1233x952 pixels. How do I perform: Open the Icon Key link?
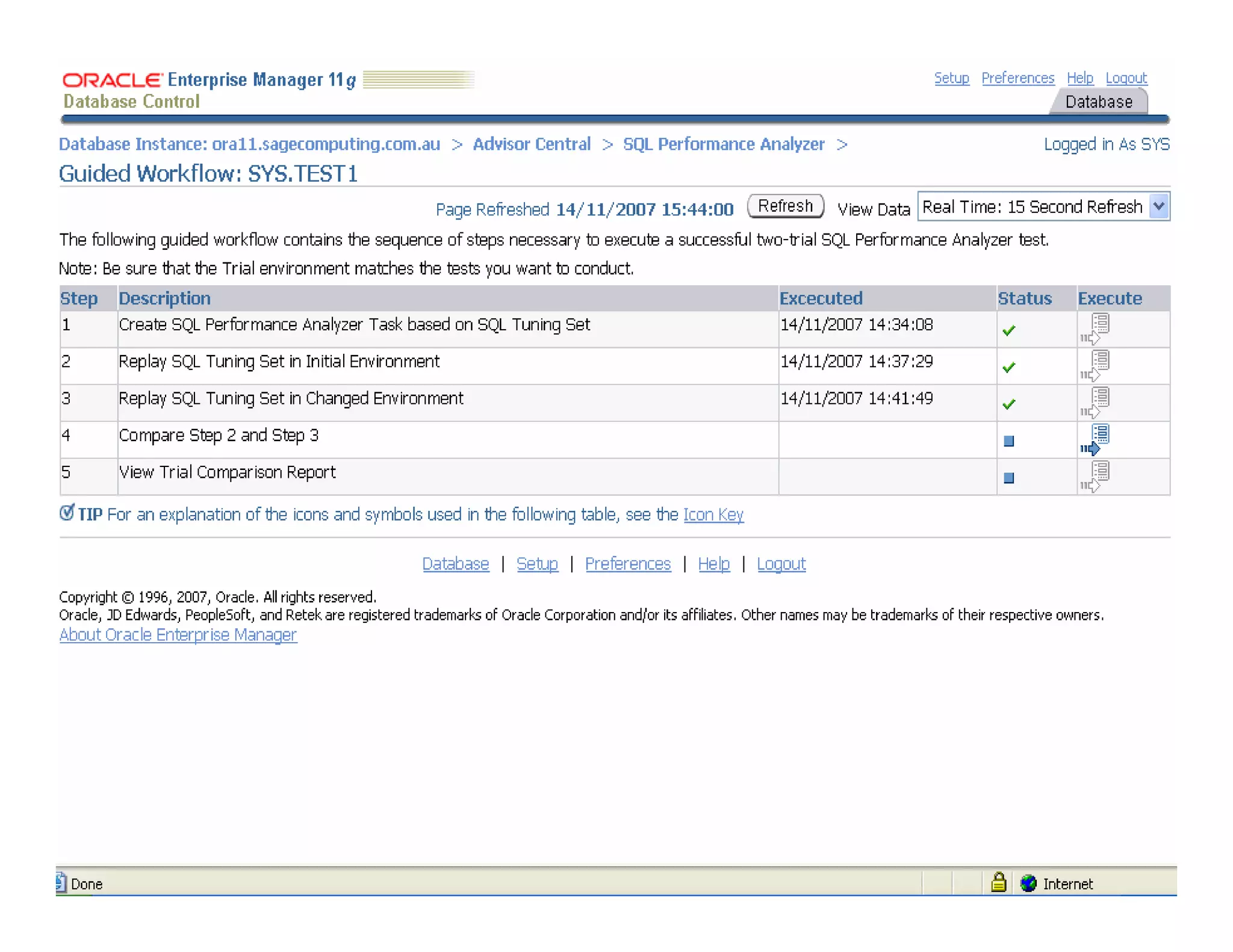(x=713, y=515)
